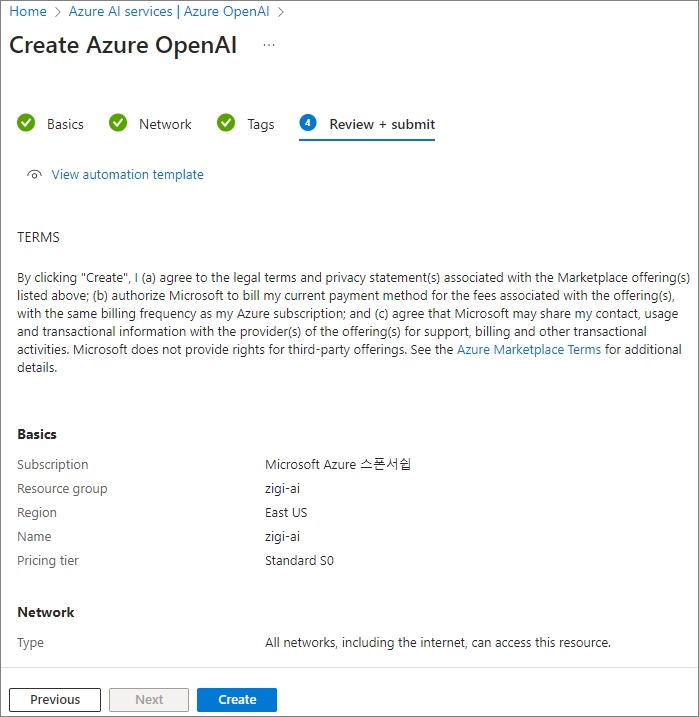Screen dimensions: 699x717
Task: Select the Review + submit tab
Action: point(382,124)
